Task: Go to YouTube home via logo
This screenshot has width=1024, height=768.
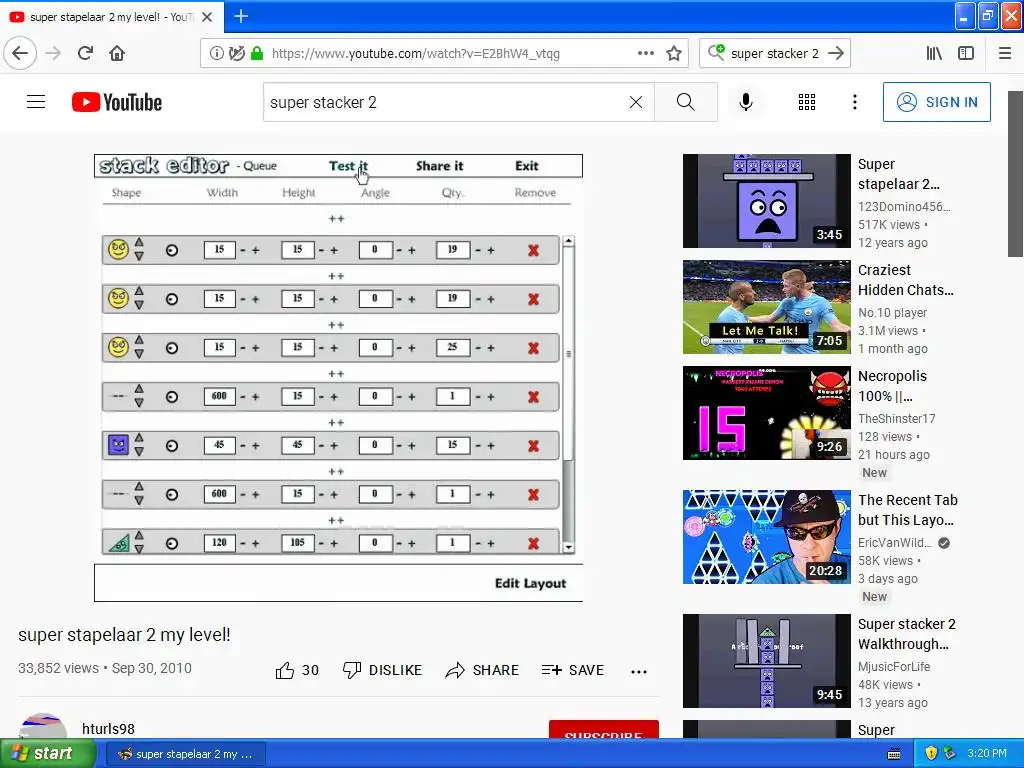Action: tap(117, 102)
